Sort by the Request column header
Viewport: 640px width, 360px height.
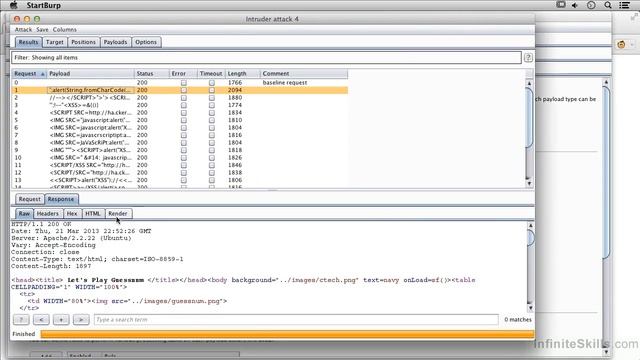(x=29, y=73)
